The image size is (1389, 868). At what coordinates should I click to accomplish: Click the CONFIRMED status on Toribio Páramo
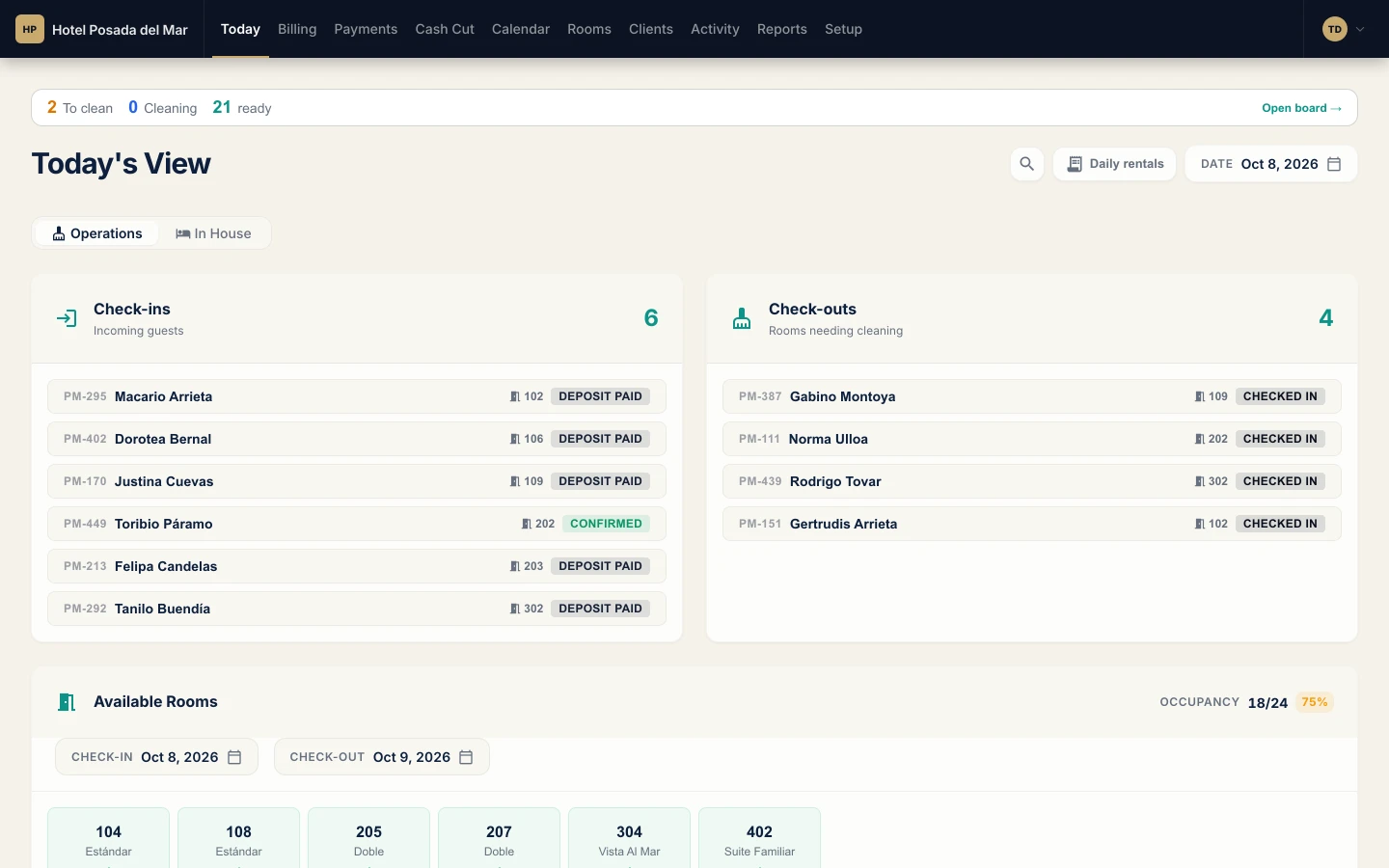(606, 524)
